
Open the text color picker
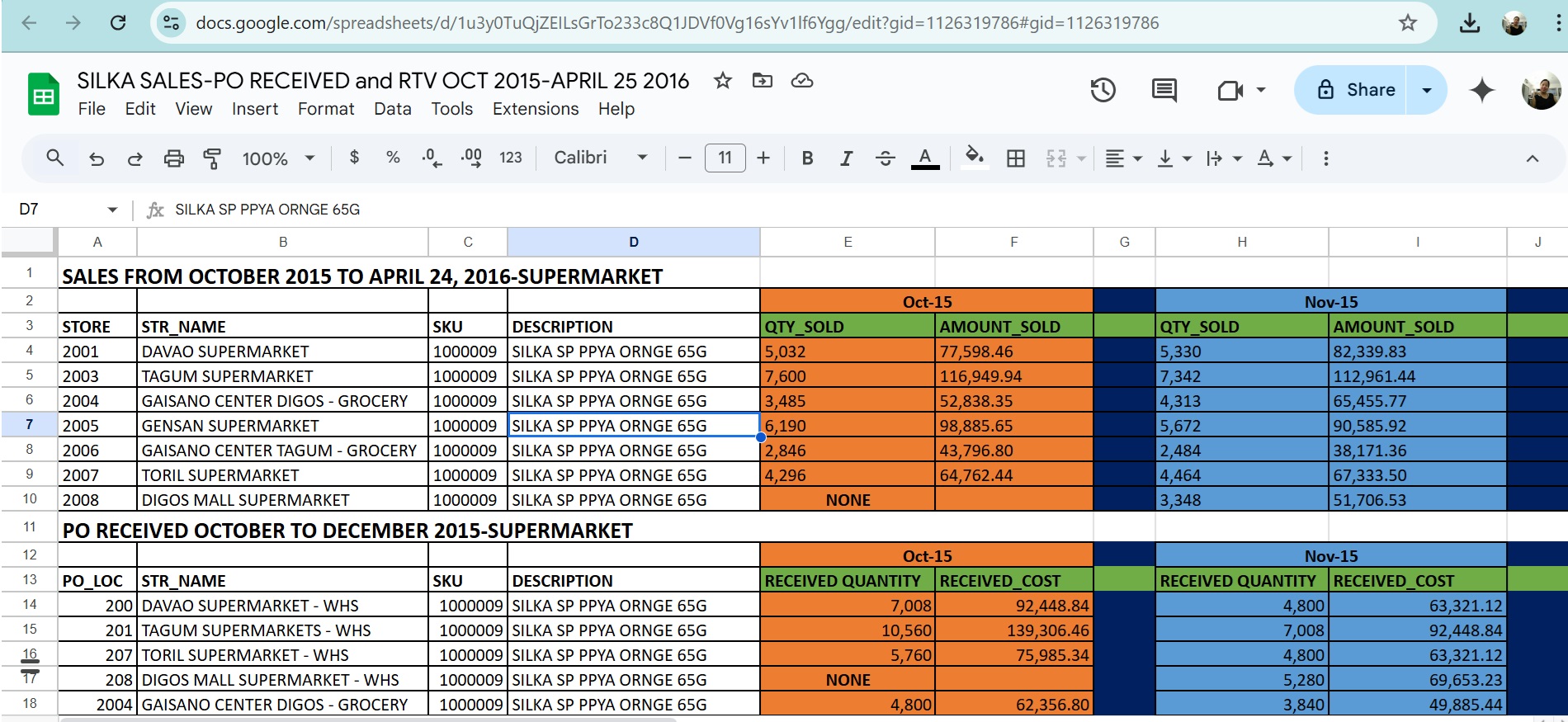[x=925, y=158]
